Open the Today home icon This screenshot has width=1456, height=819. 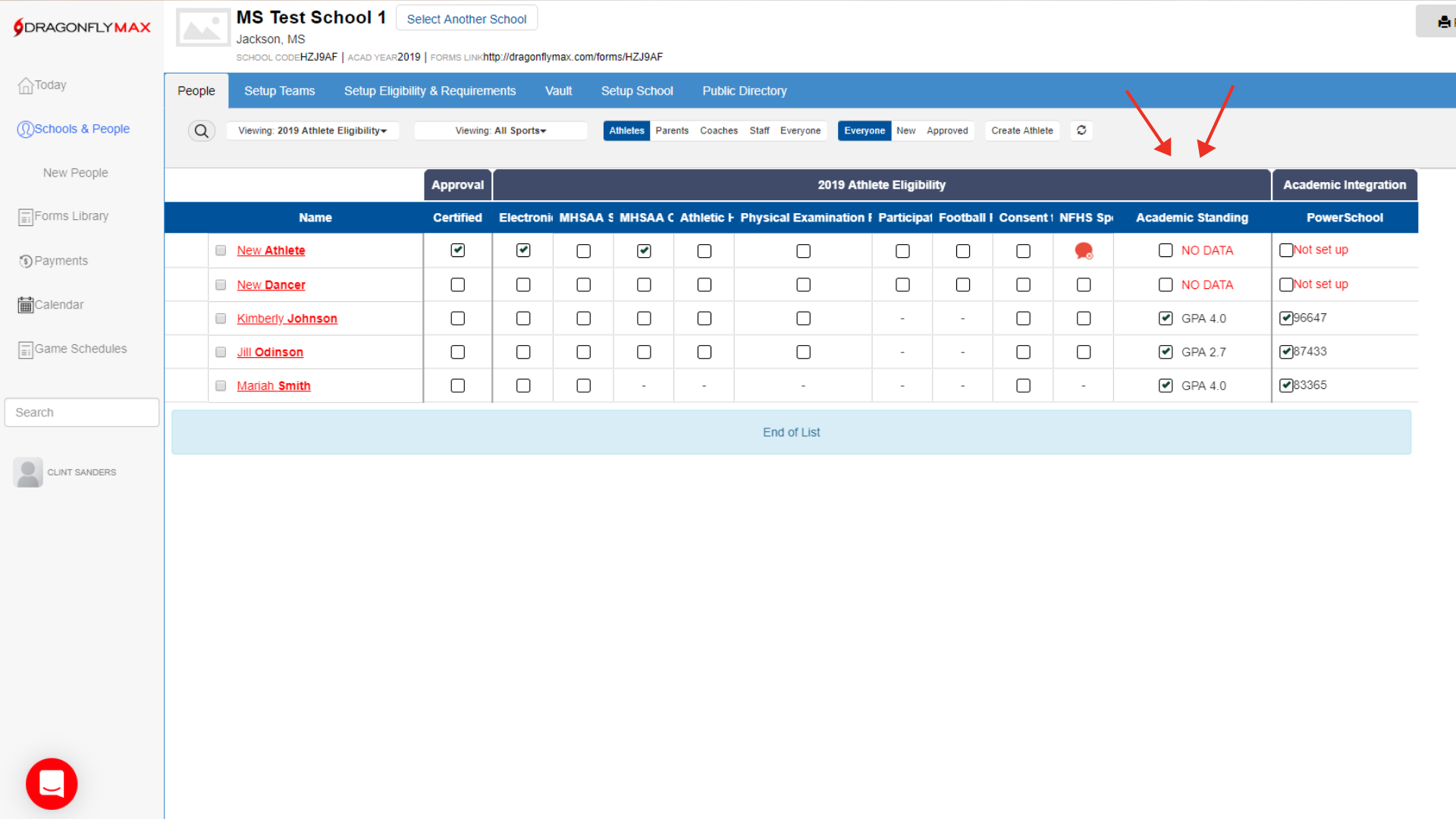[26, 86]
